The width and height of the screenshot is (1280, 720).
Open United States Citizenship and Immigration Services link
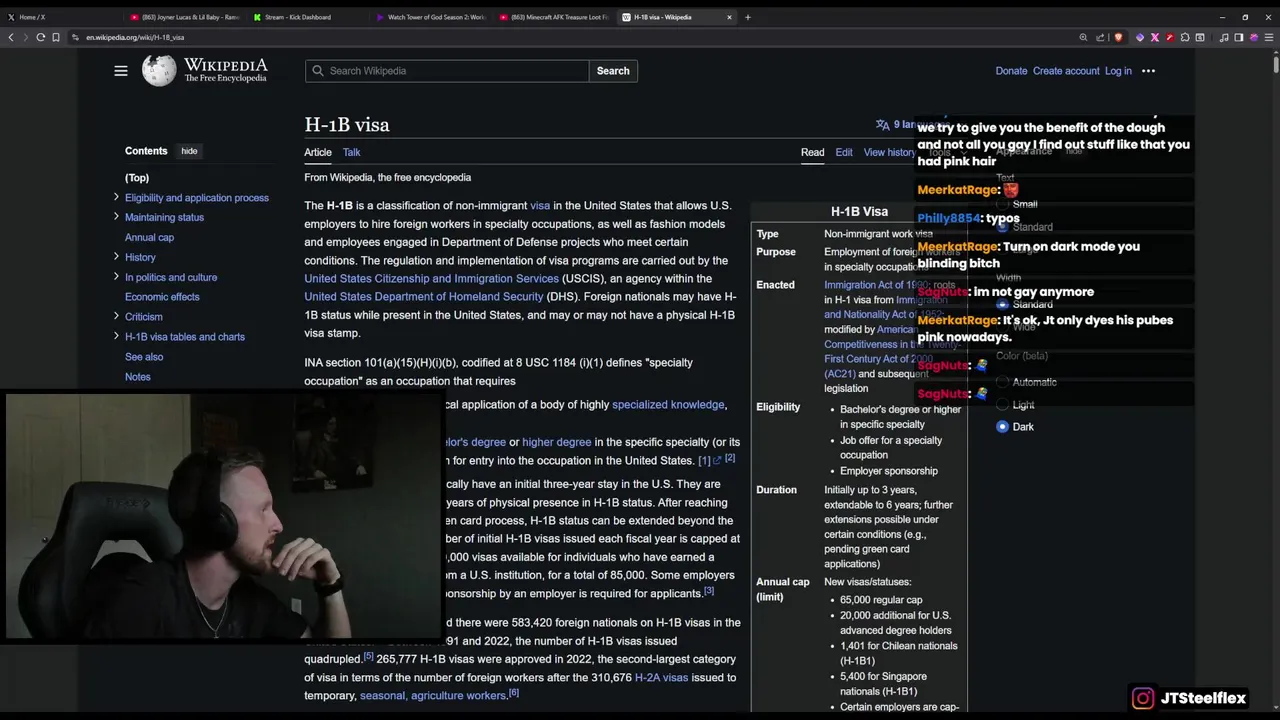431,278
